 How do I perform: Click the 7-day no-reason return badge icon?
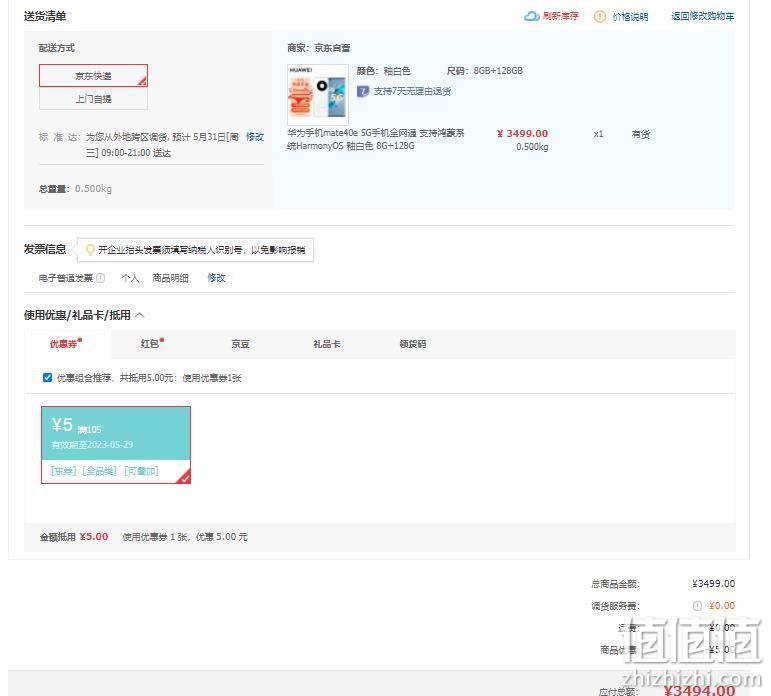(363, 91)
